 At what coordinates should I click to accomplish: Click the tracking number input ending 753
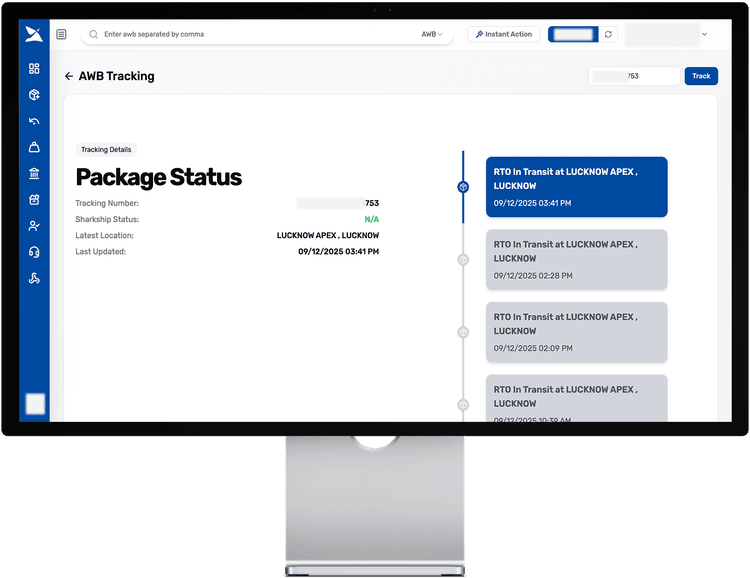634,76
